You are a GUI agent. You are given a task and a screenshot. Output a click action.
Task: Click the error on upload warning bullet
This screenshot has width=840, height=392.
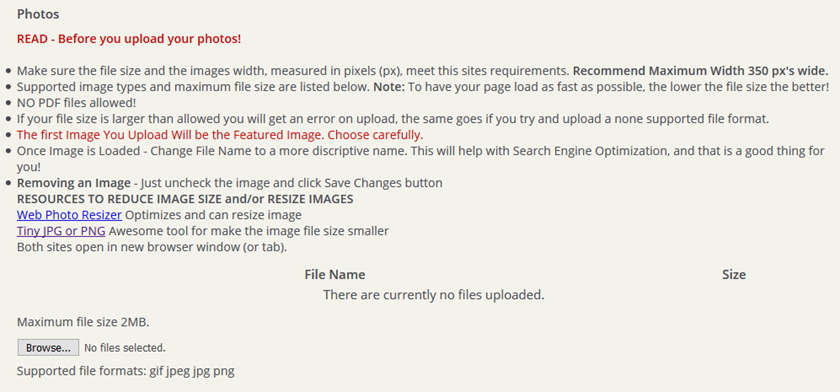393,118
